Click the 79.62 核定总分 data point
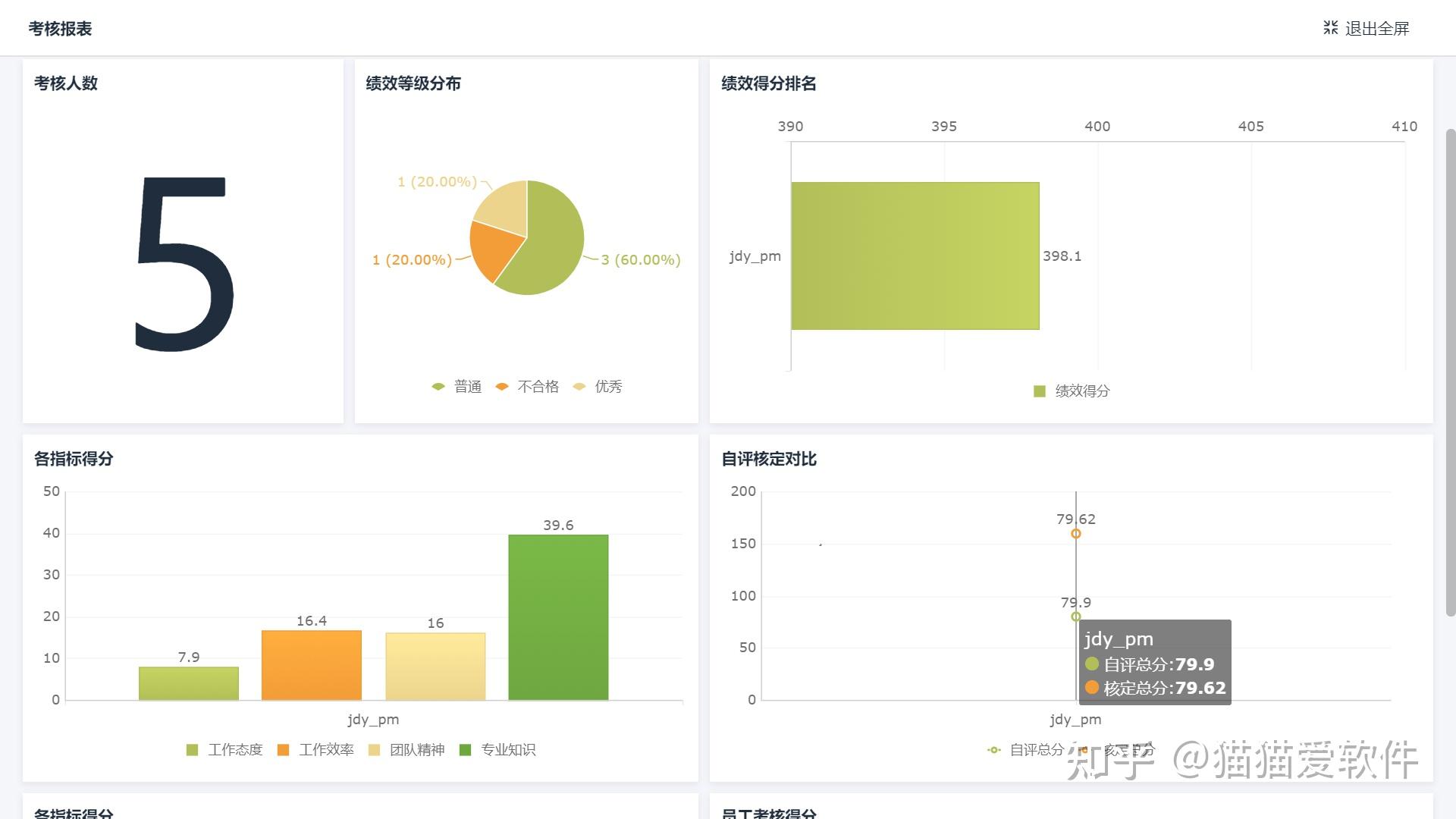The image size is (1456, 819). [x=1075, y=533]
